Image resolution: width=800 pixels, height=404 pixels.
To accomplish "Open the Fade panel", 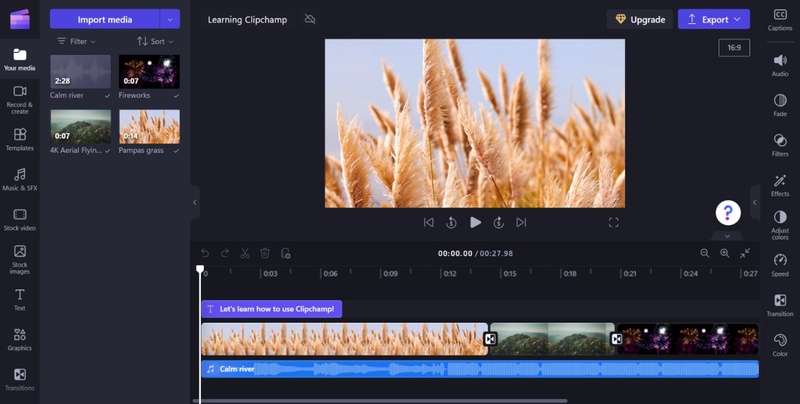I will pos(780,105).
